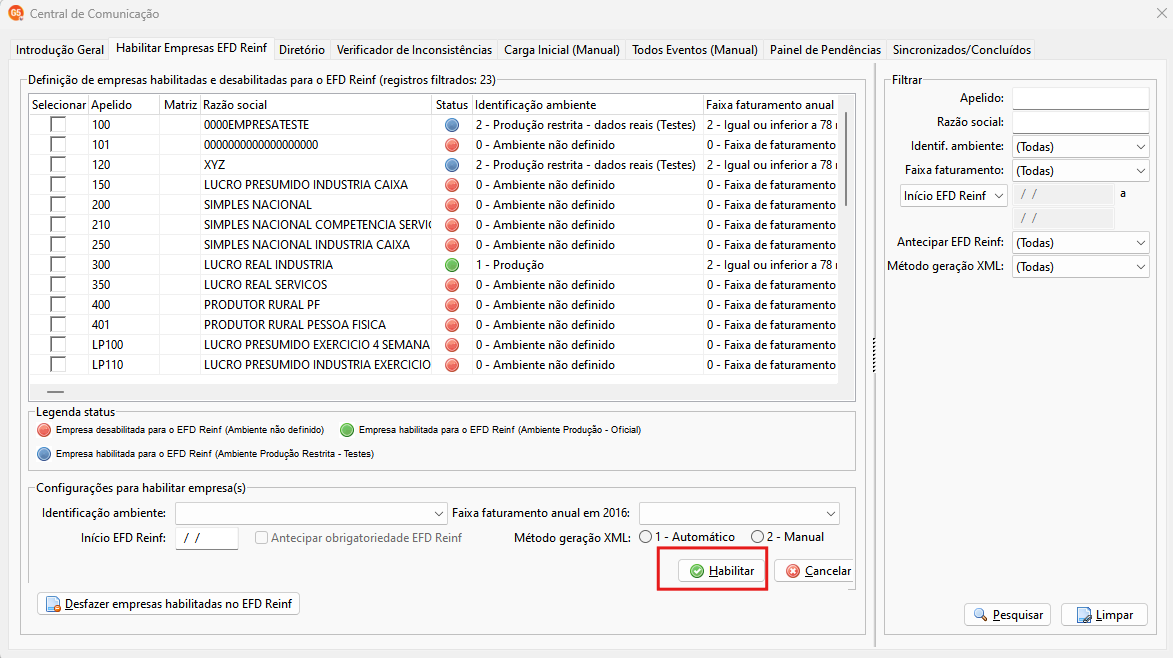Click red status icon for row 210
The width and height of the screenshot is (1173, 658).
coord(452,225)
